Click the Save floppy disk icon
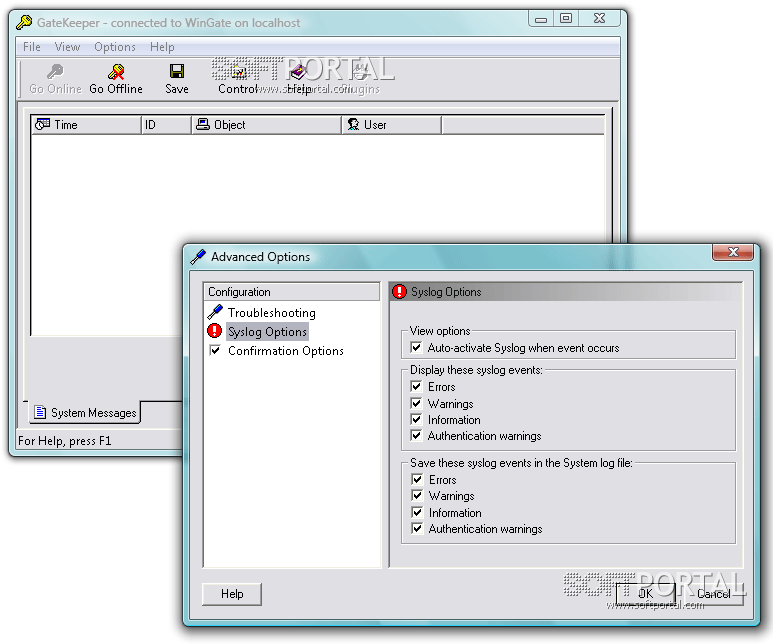Screen dimensions: 773x644 pyautogui.click(x=176, y=71)
